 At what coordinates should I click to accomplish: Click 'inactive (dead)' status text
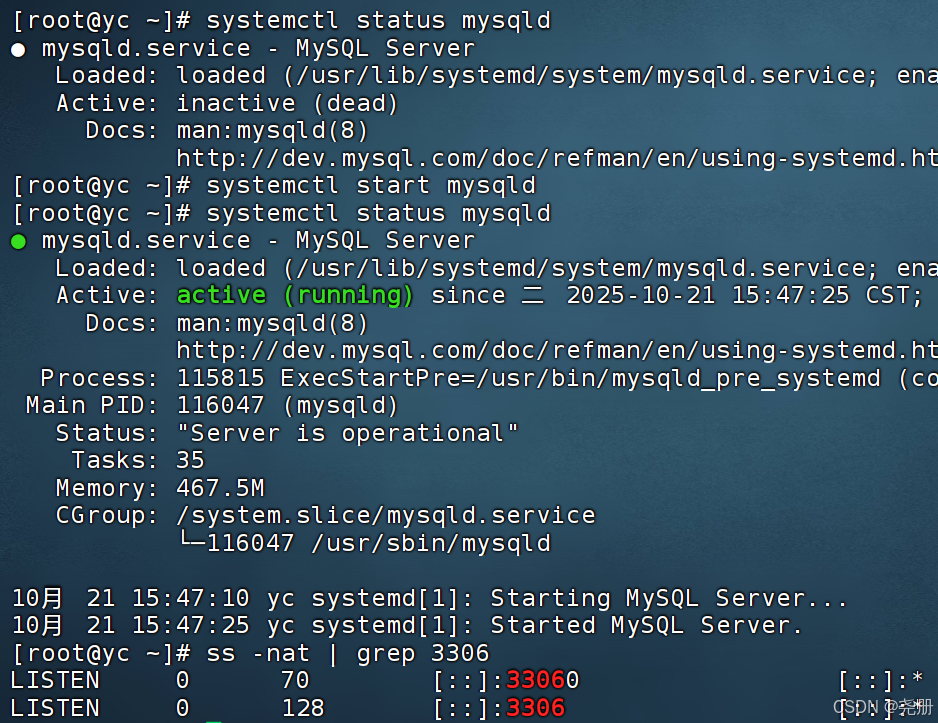[287, 103]
